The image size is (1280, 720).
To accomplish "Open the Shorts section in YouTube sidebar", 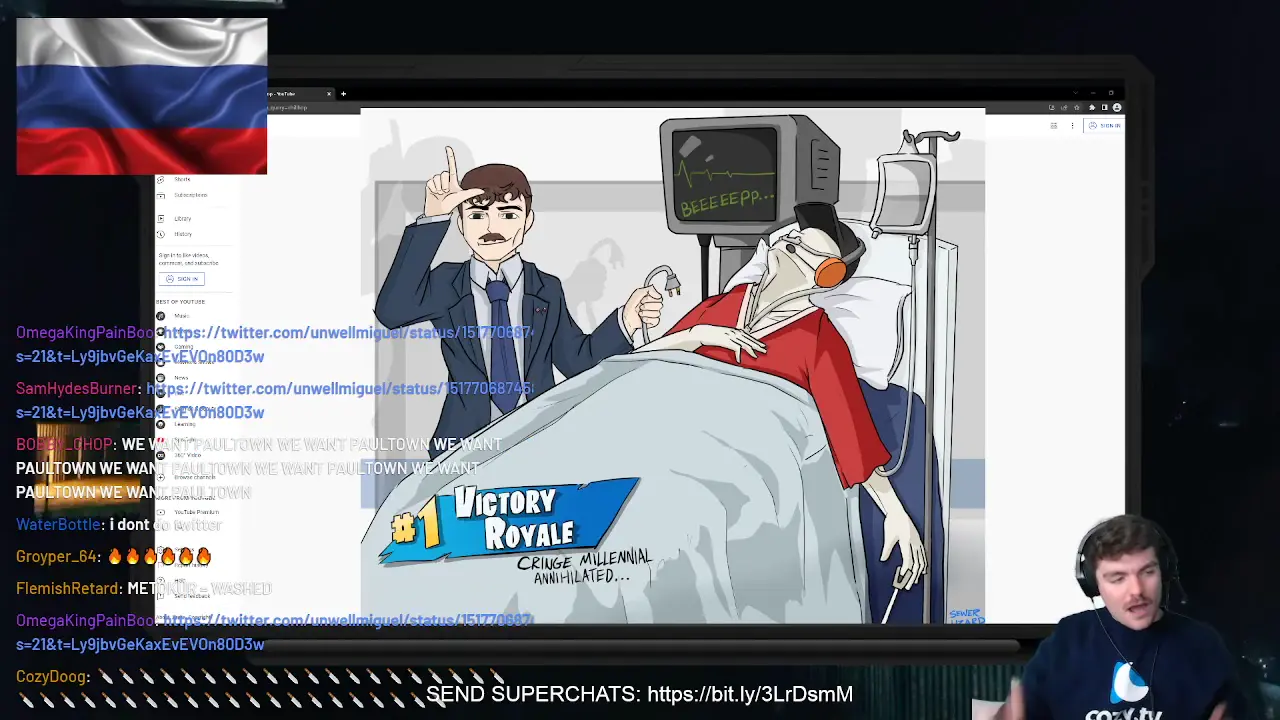I will [x=182, y=179].
